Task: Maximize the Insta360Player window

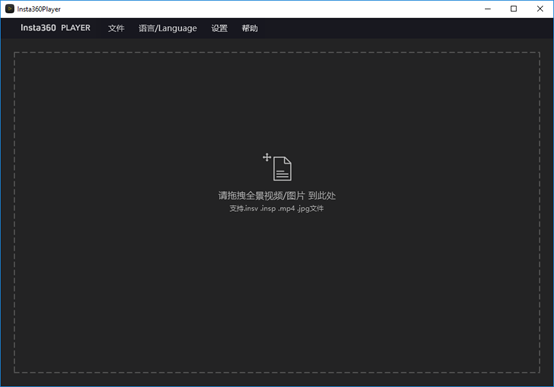Action: (x=513, y=9)
